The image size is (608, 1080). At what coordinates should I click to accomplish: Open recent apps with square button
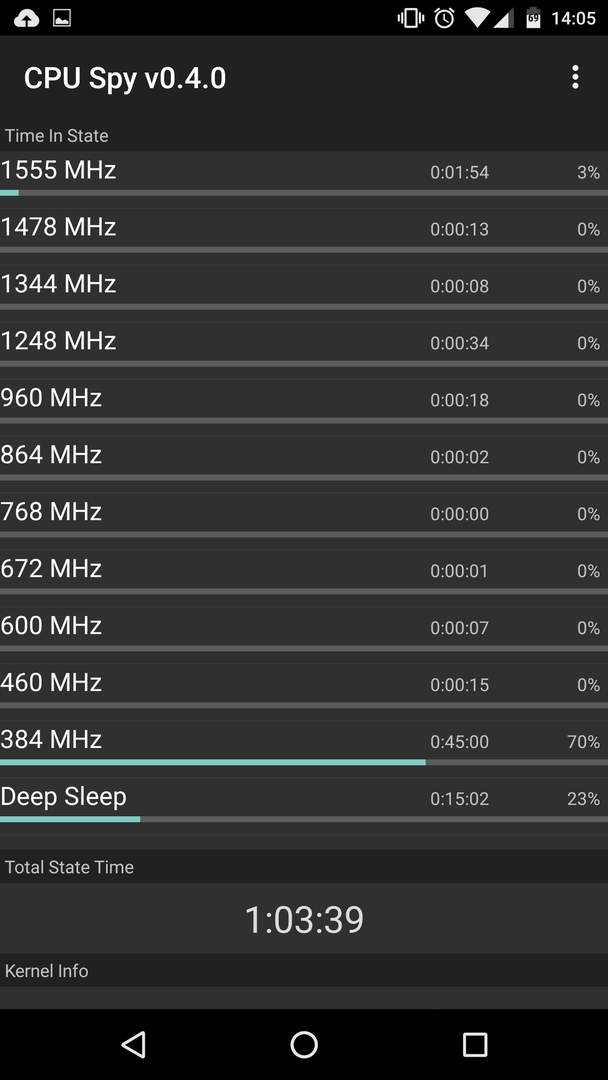(474, 1044)
